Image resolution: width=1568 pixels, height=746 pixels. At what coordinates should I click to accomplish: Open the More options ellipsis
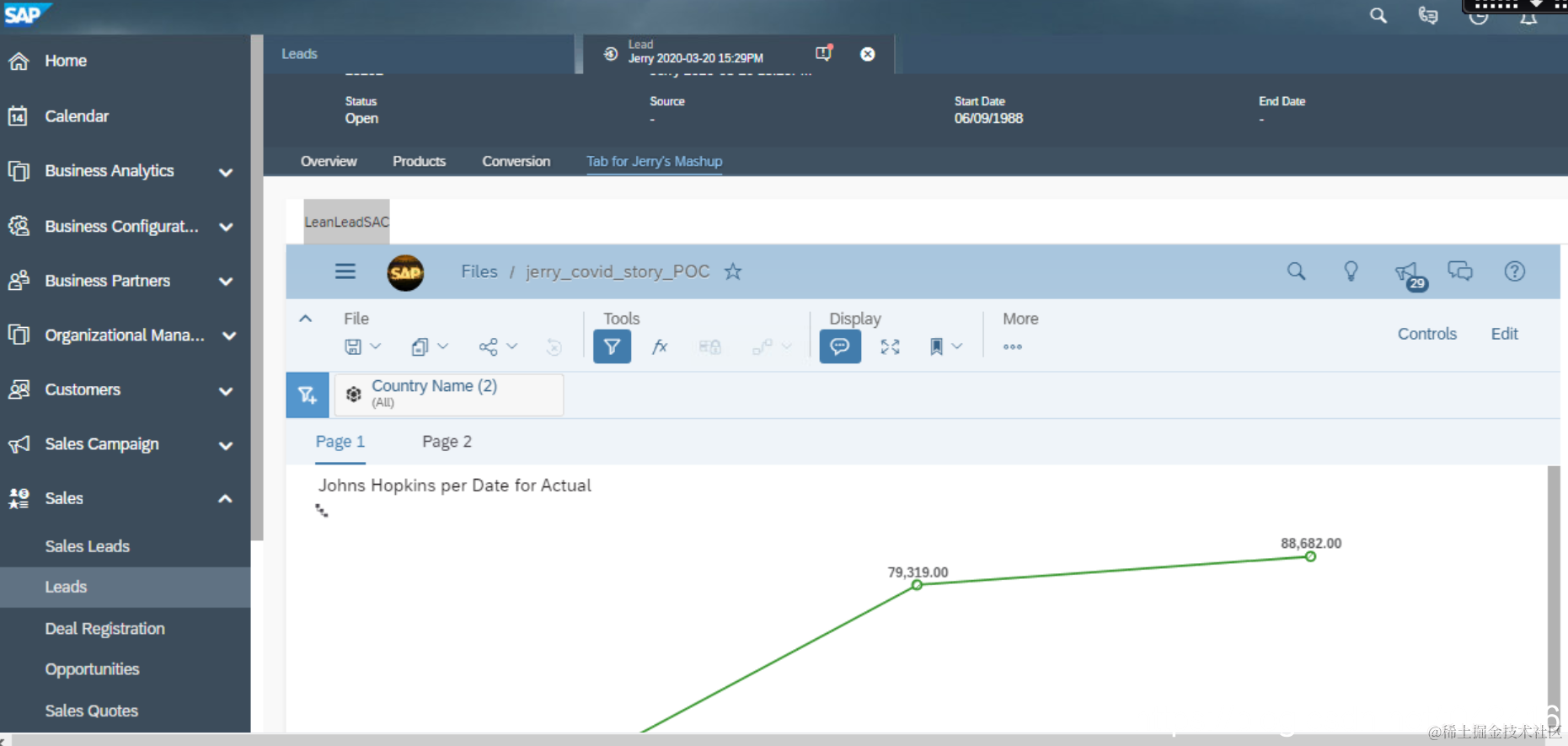[x=1013, y=346]
